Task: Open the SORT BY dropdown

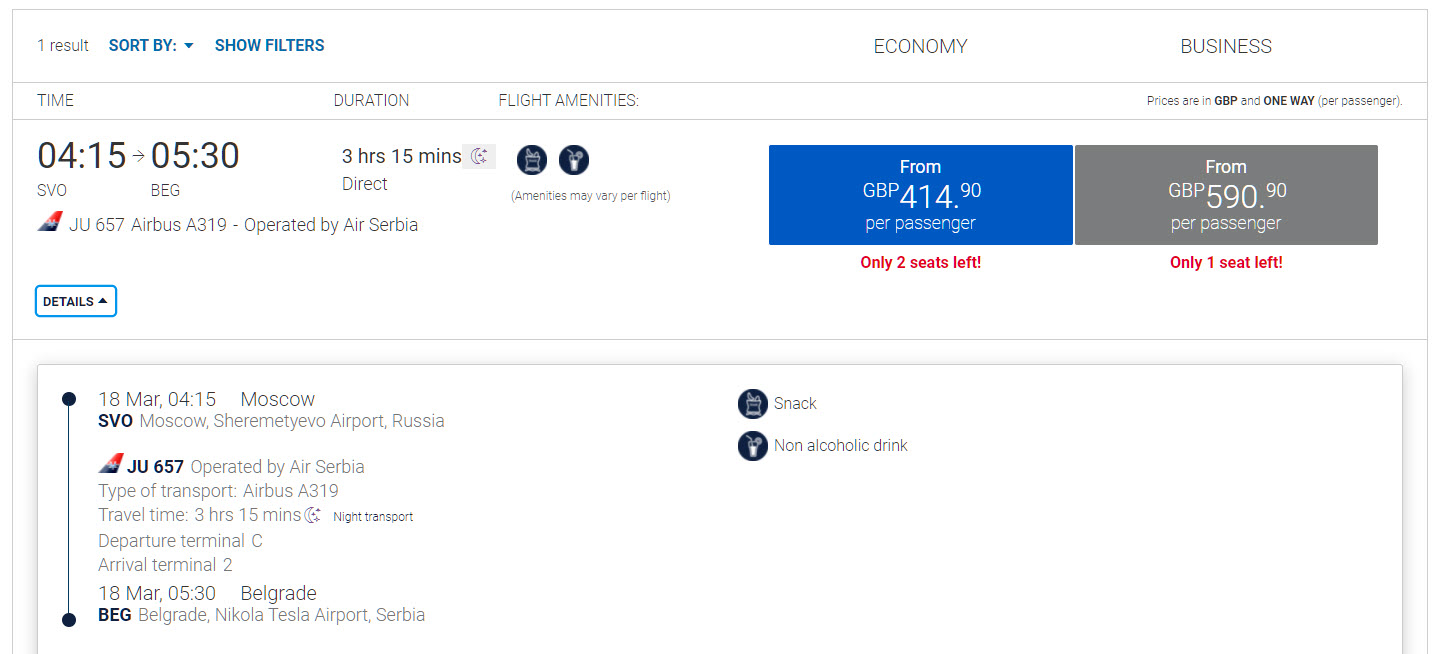Action: click(151, 46)
